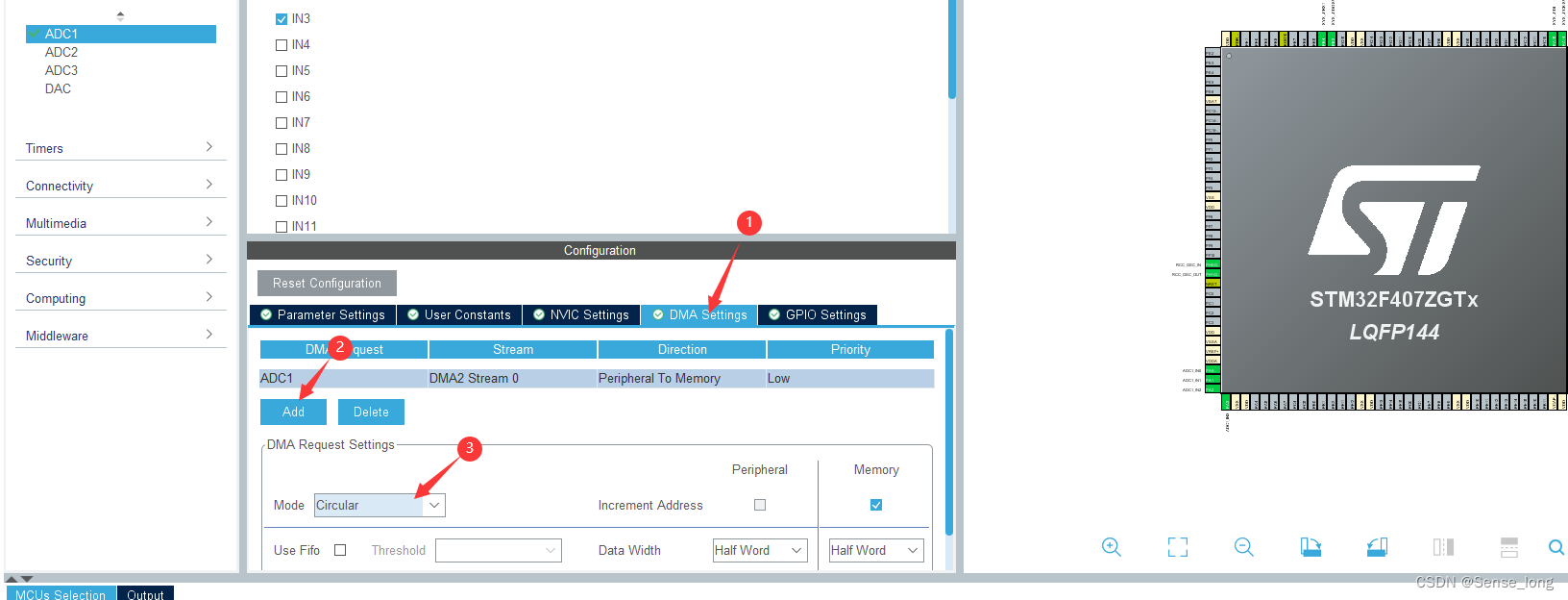Click the Configuration header bar
The width and height of the screenshot is (1568, 600).
pyautogui.click(x=600, y=250)
